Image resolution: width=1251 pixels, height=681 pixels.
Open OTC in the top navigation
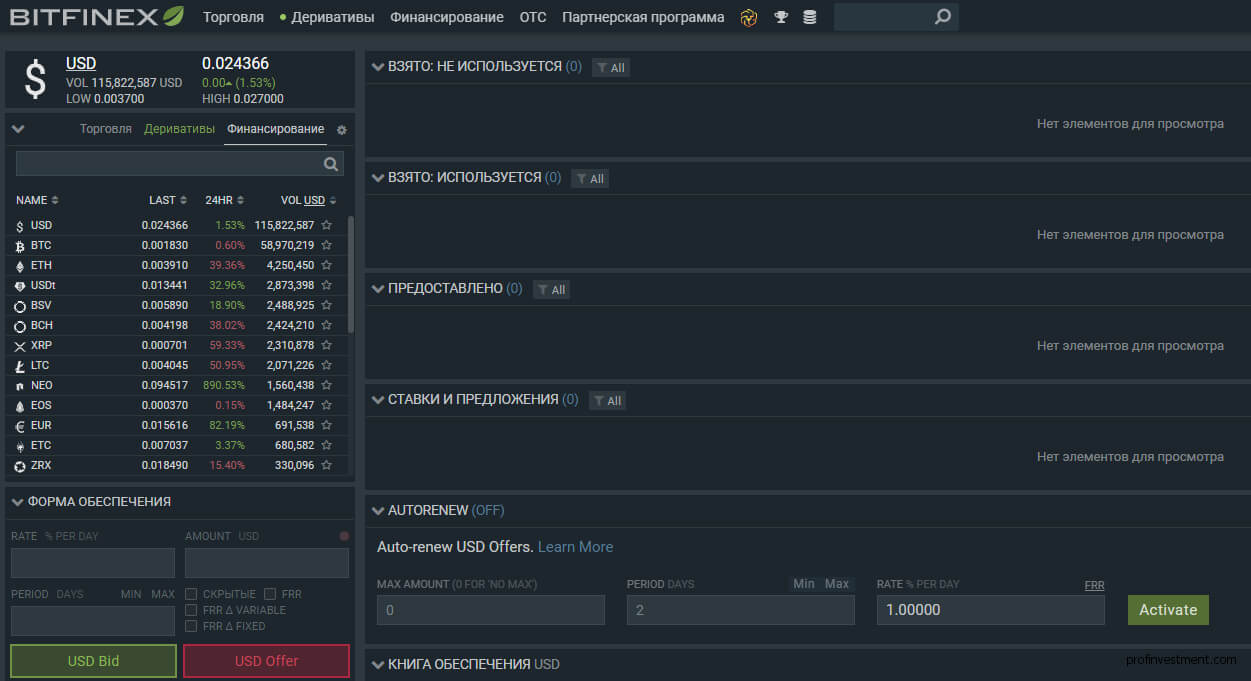coord(533,17)
